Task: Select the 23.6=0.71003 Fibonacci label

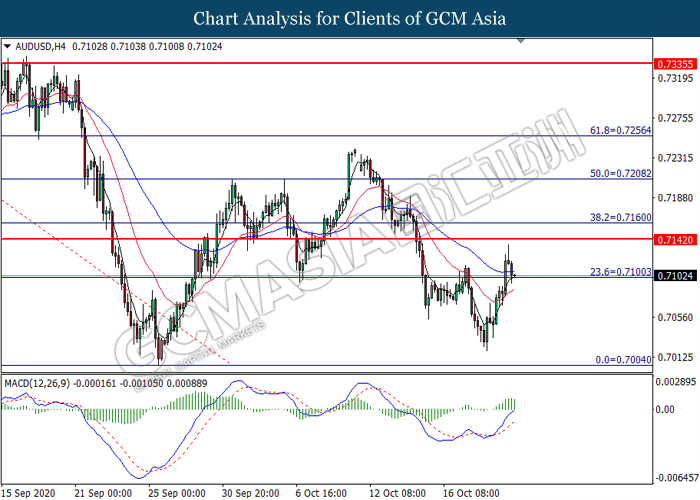Action: (x=621, y=271)
